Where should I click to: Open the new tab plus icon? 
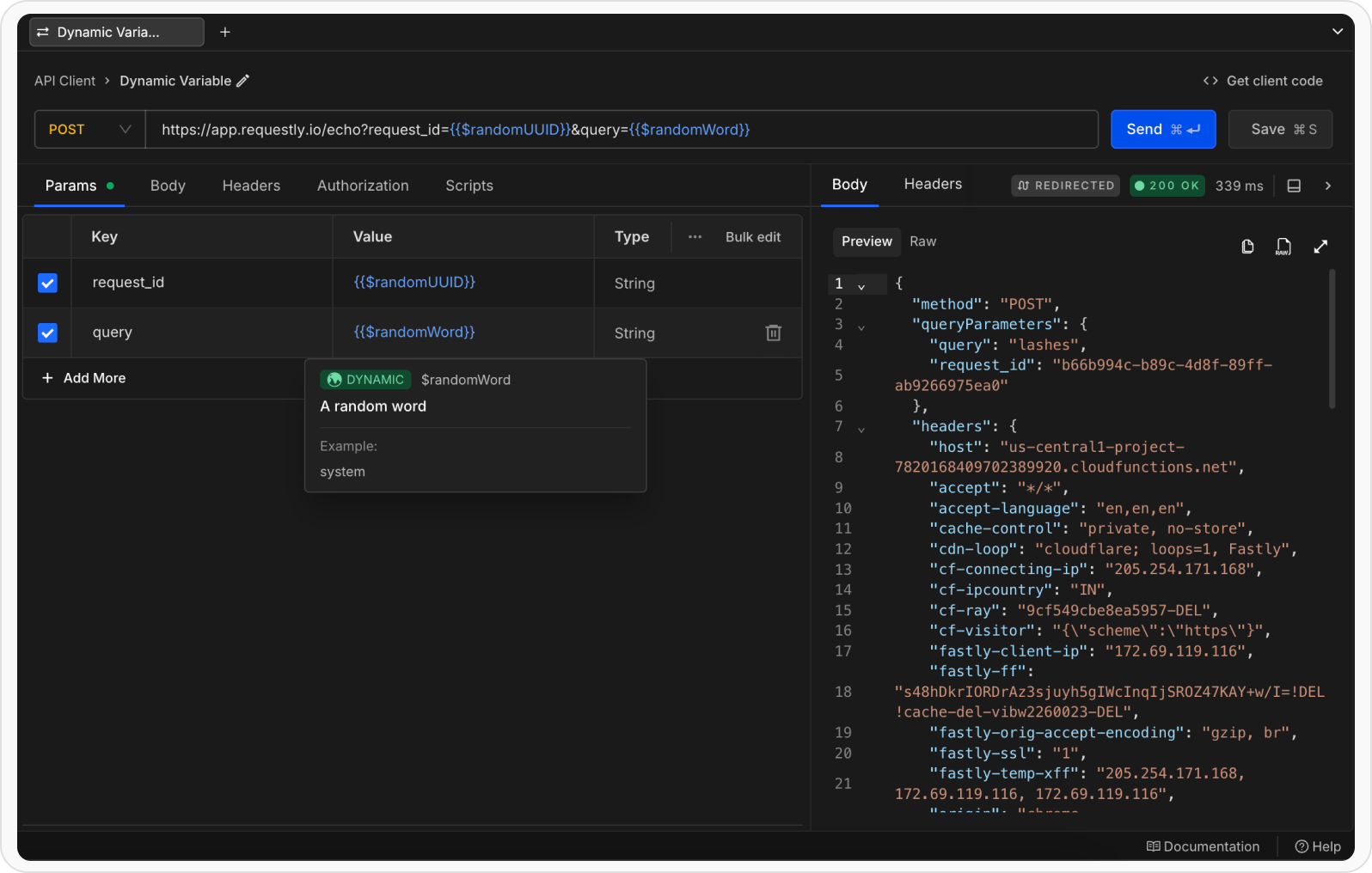click(225, 32)
